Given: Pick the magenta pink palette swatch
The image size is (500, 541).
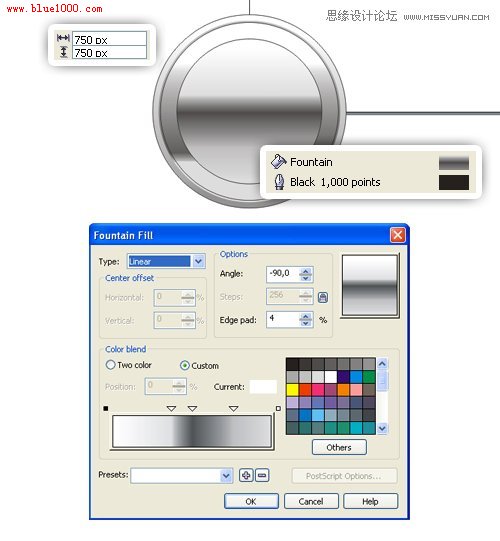Looking at the screenshot, I should click(318, 390).
